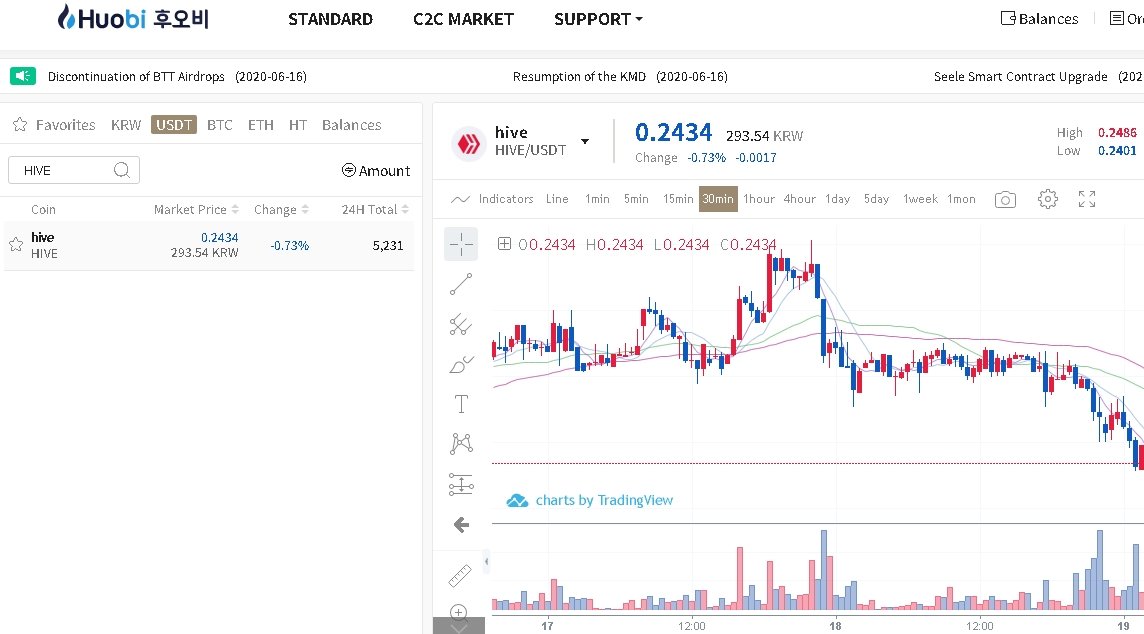Open the SUPPORT dropdown menu

[x=598, y=19]
